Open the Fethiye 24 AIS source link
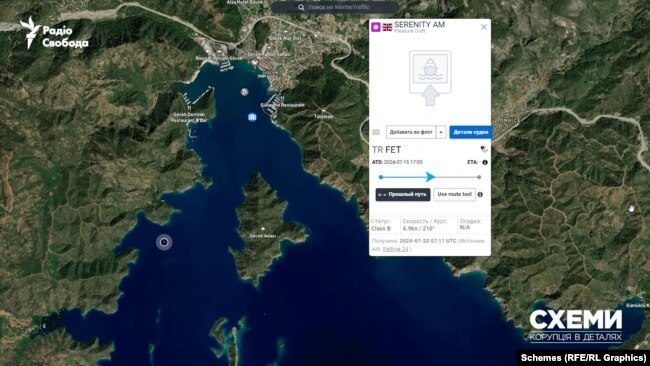Viewport: 650px width, 366px height. pos(395,249)
